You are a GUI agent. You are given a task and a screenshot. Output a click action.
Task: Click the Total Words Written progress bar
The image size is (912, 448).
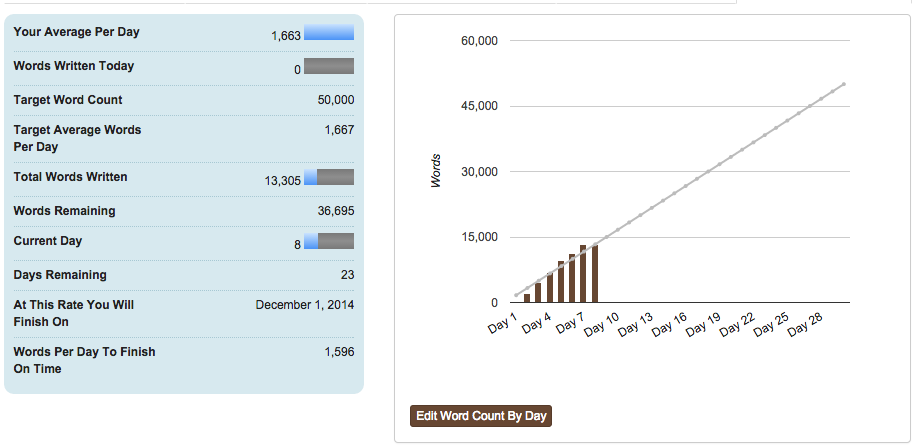click(x=329, y=177)
